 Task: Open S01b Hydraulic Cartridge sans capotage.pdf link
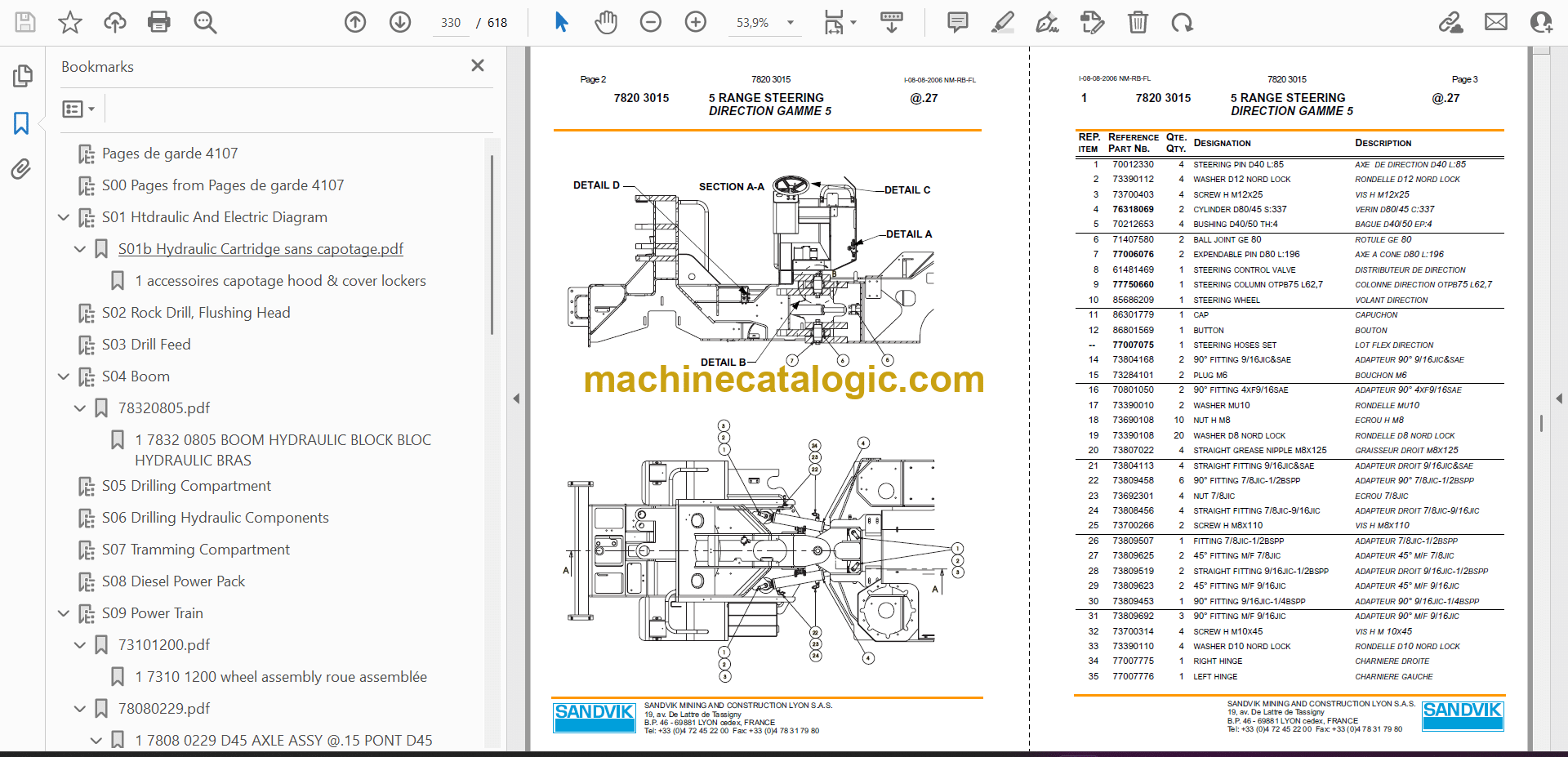click(261, 249)
